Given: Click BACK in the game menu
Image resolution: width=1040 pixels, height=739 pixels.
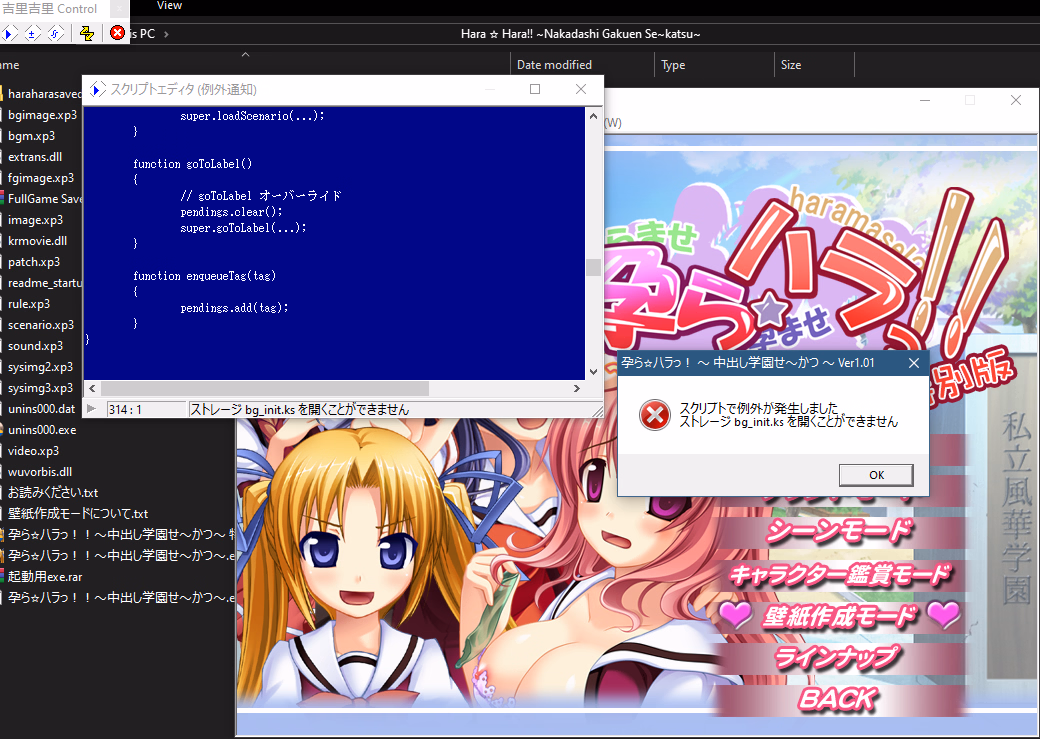Looking at the screenshot, I should click(x=838, y=699).
